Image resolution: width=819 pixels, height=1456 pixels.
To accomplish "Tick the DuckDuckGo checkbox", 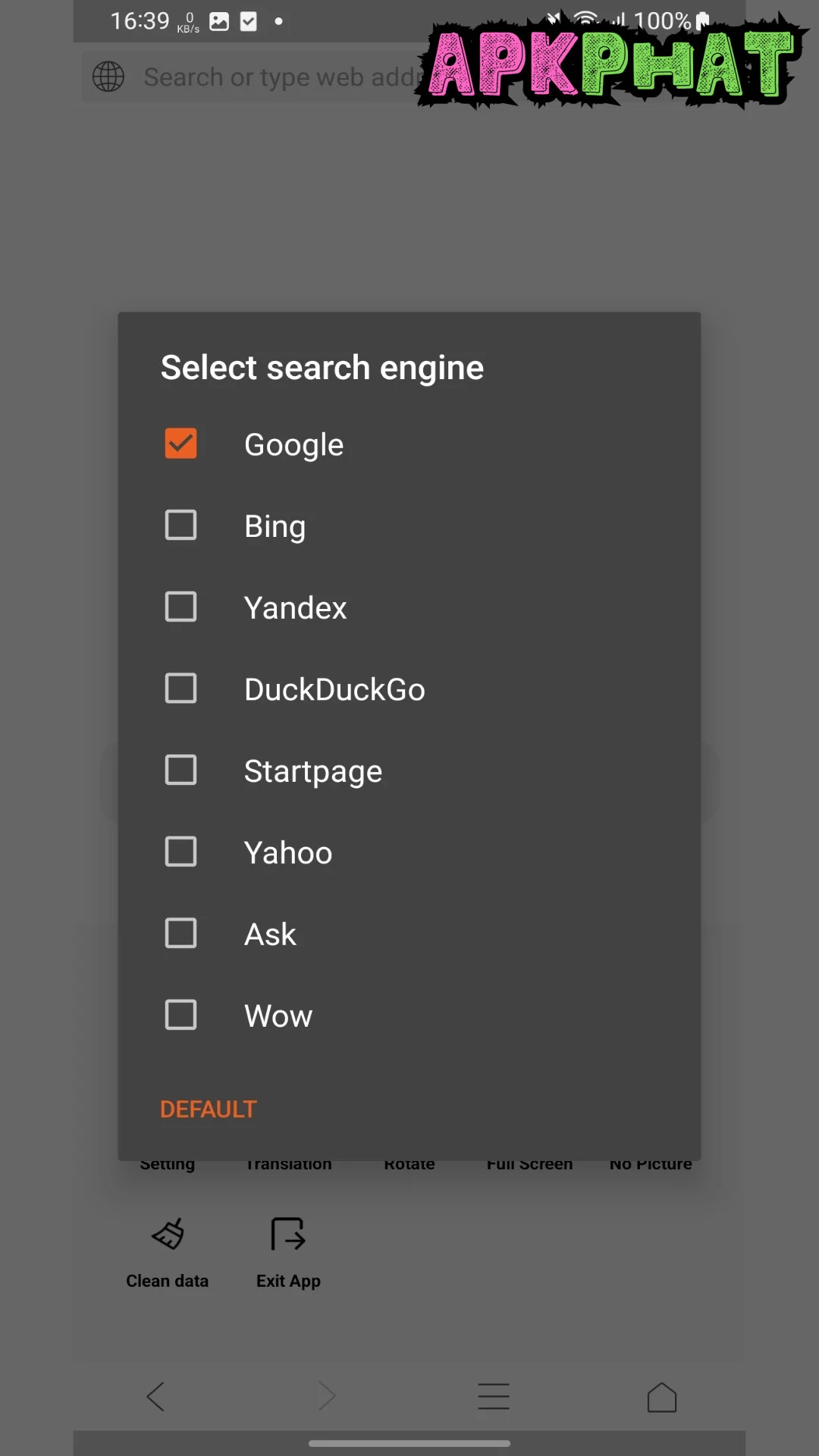I will pyautogui.click(x=180, y=689).
